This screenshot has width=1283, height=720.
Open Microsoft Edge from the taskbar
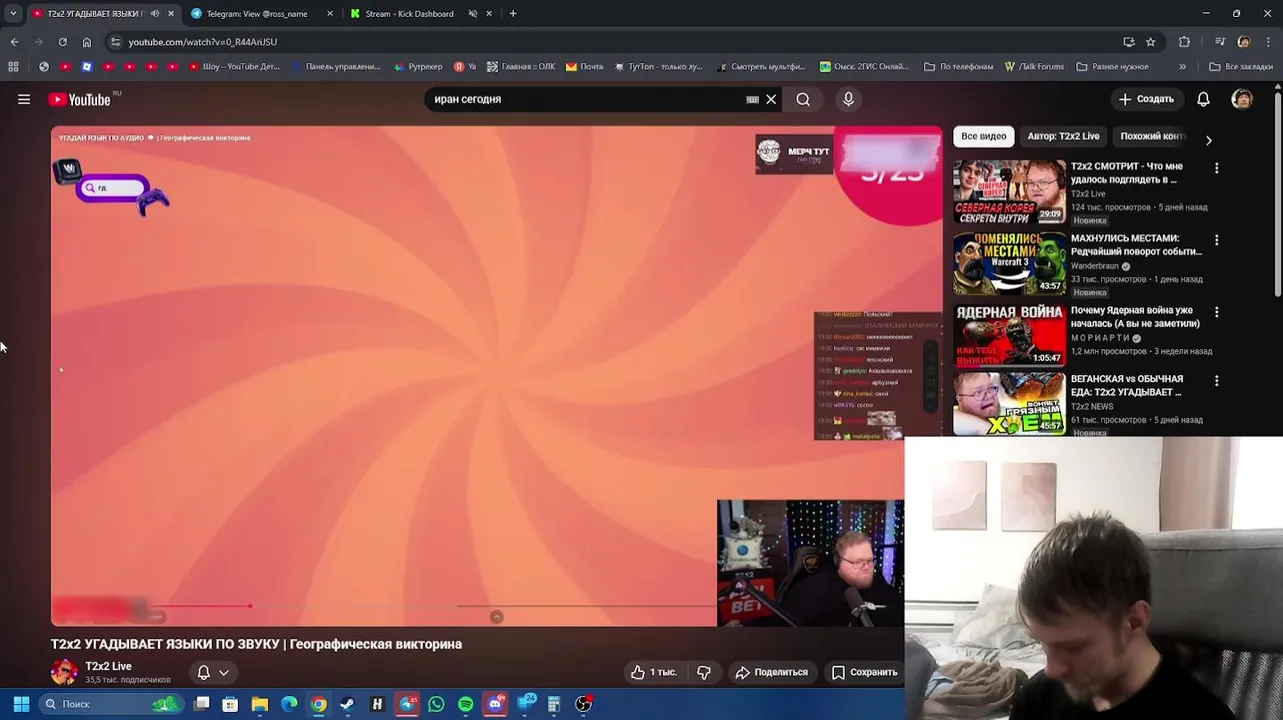point(289,704)
